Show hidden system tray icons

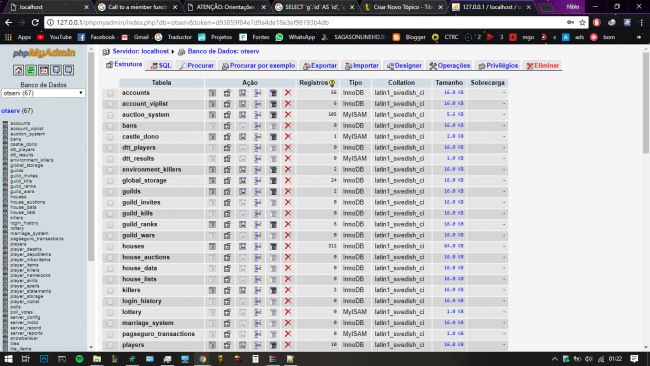(554, 359)
